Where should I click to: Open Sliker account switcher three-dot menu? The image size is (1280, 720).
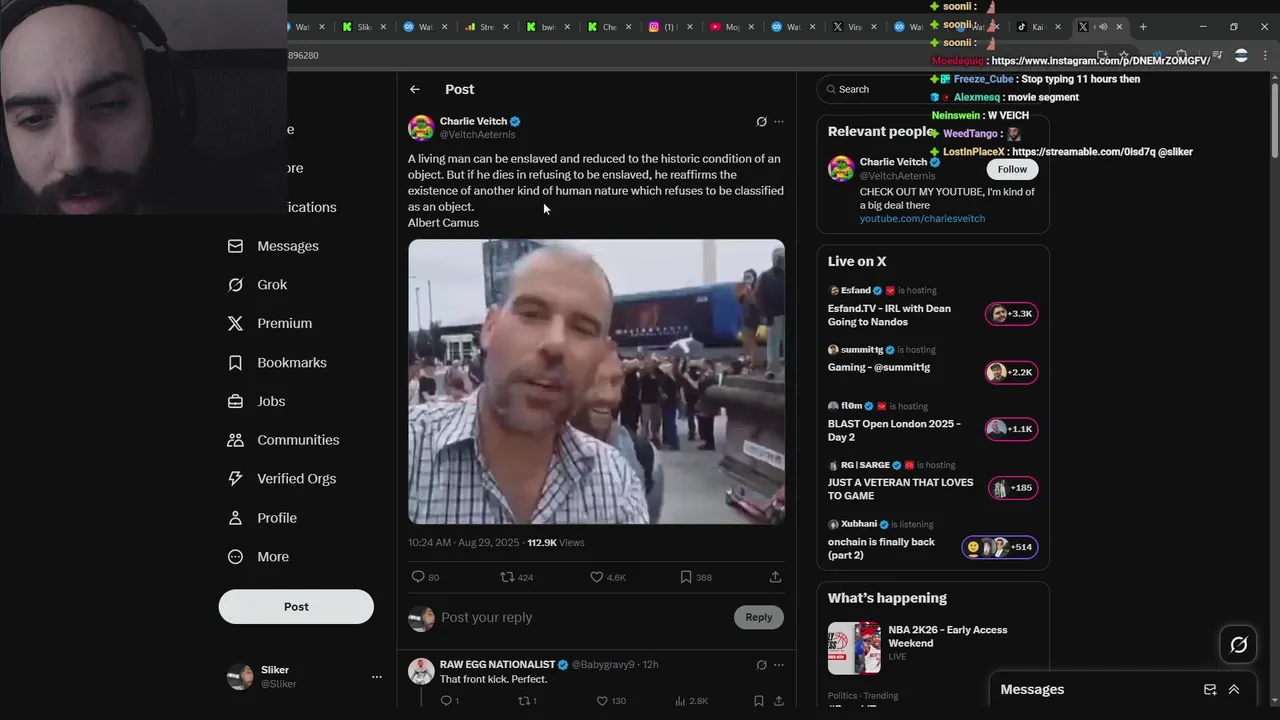click(x=377, y=677)
